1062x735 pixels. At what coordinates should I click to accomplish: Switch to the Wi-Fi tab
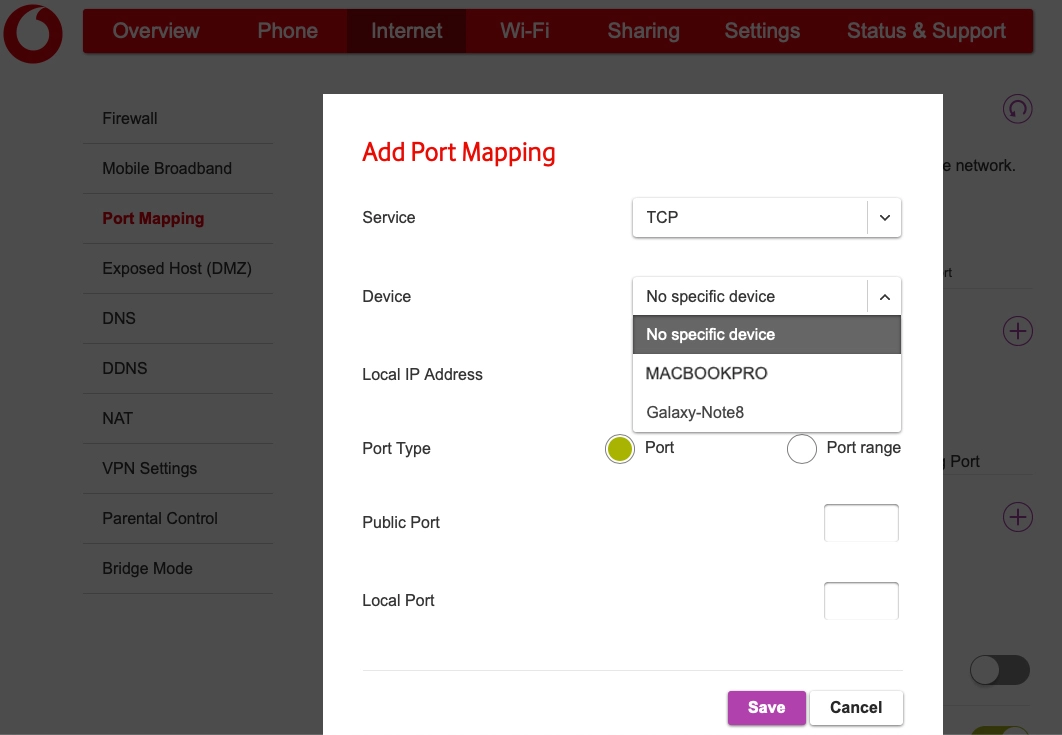coord(524,31)
